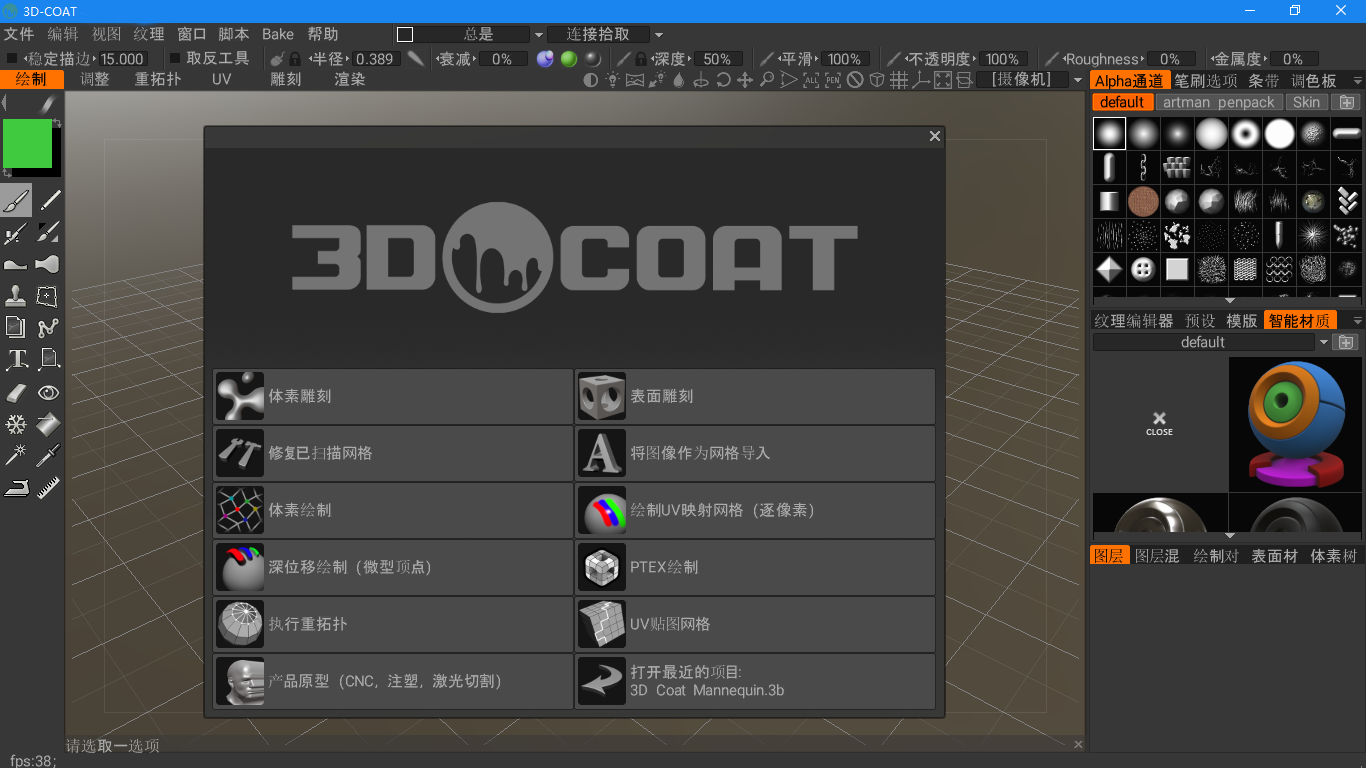Click the rotate camera icon in viewport toolbar
The image size is (1366, 768).
(723, 80)
